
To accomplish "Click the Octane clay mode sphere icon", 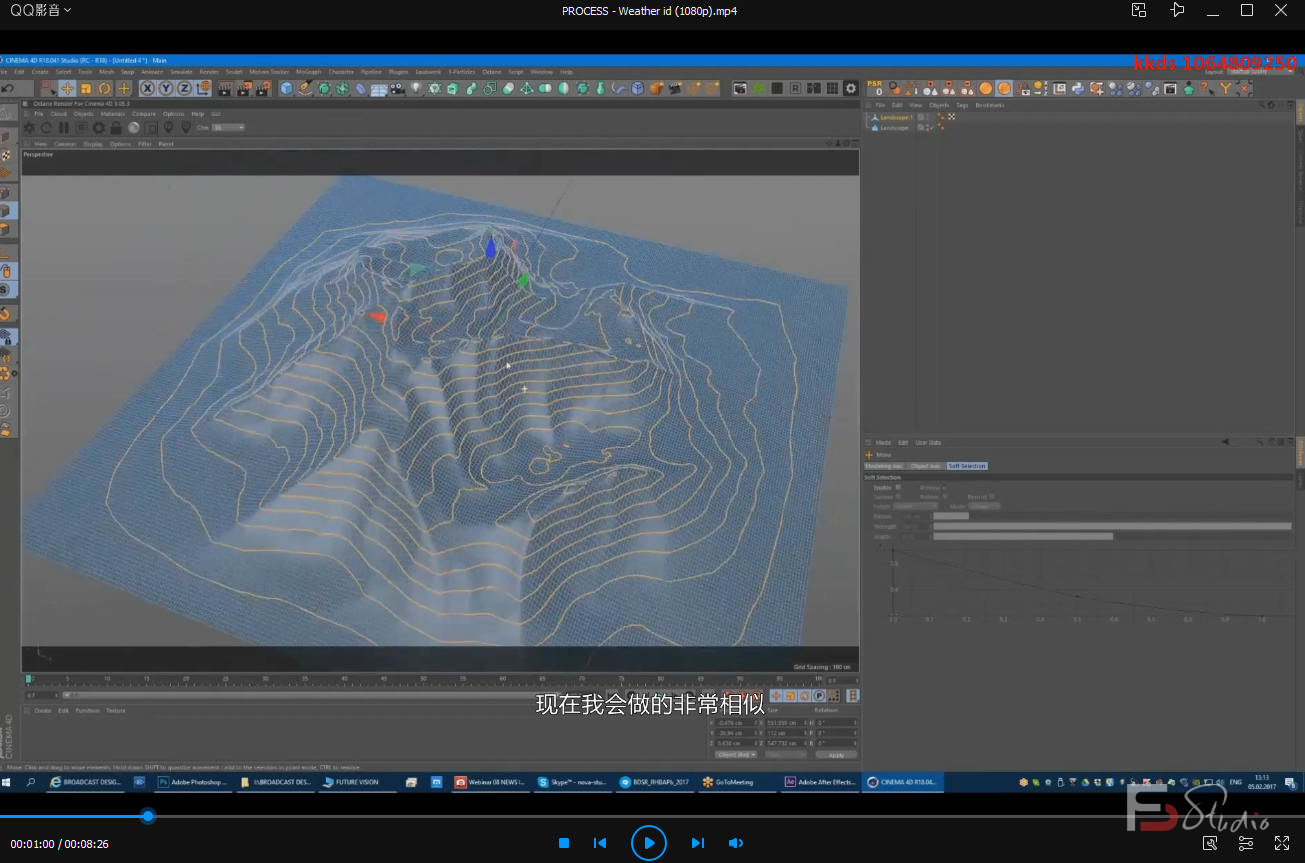I will click(133, 128).
